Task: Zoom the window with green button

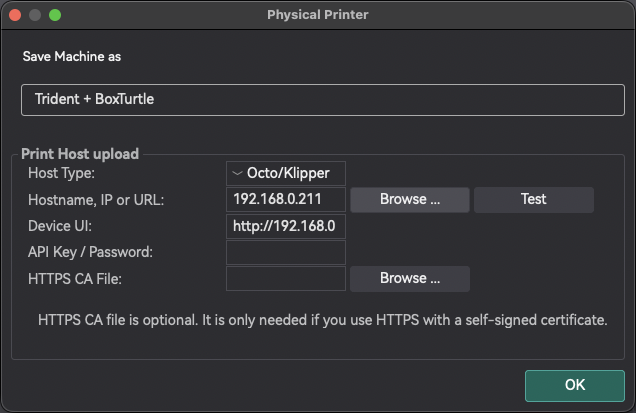Action: (x=55, y=15)
